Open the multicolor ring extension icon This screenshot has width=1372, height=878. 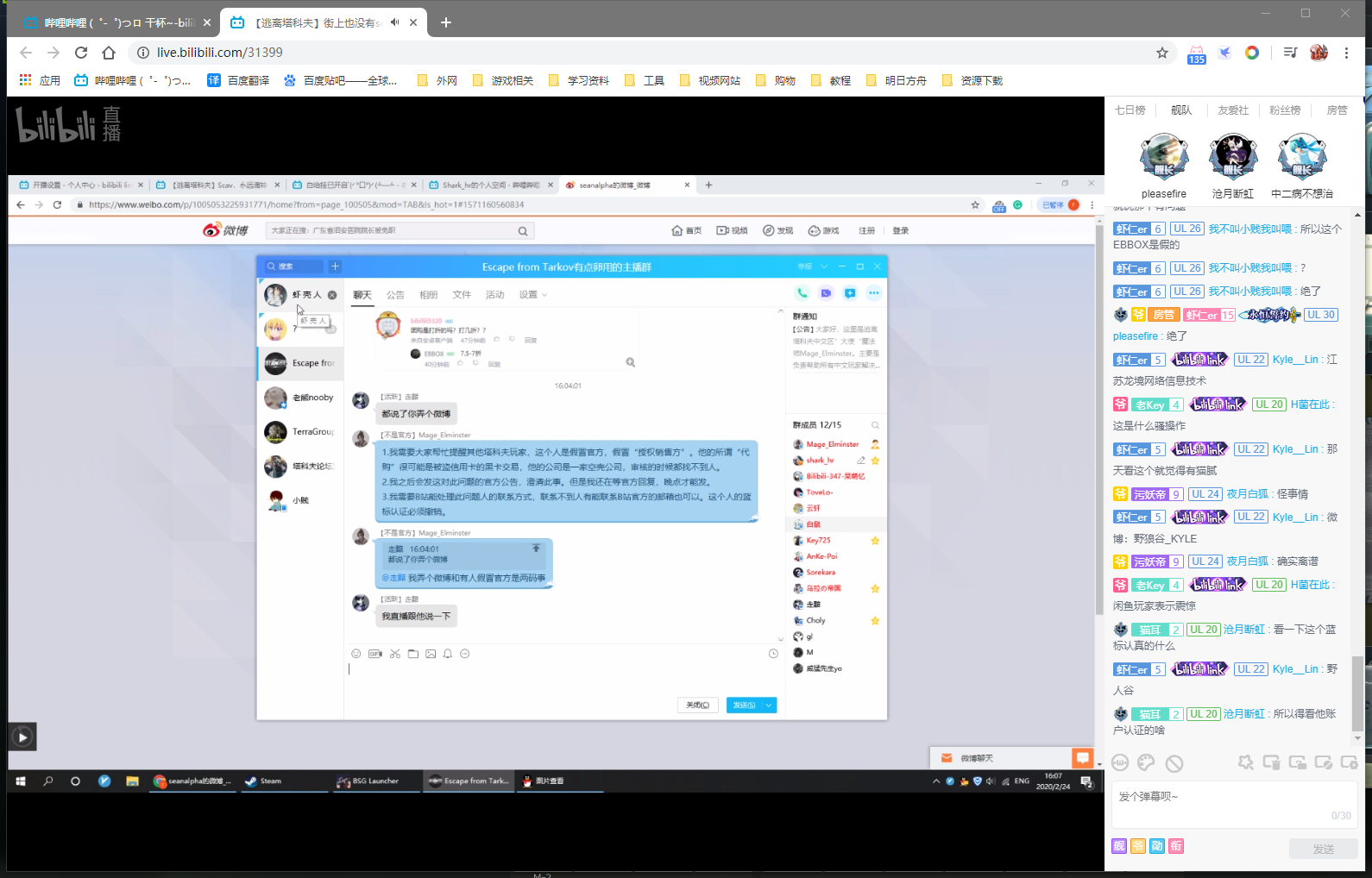coord(1252,53)
